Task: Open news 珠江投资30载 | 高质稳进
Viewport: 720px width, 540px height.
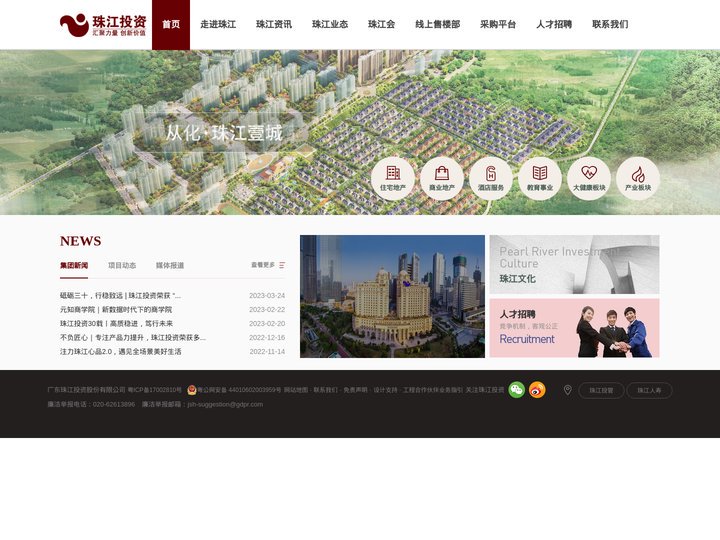Action: (116, 323)
